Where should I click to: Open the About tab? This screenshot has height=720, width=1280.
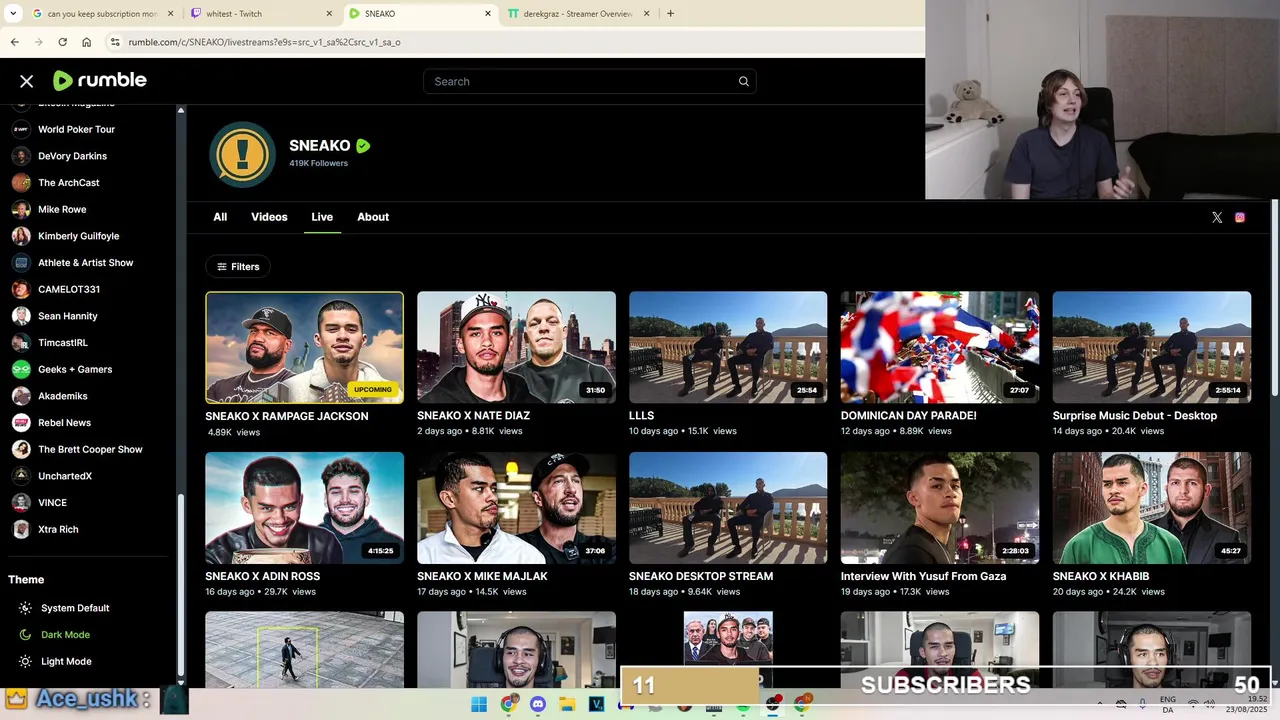point(373,217)
